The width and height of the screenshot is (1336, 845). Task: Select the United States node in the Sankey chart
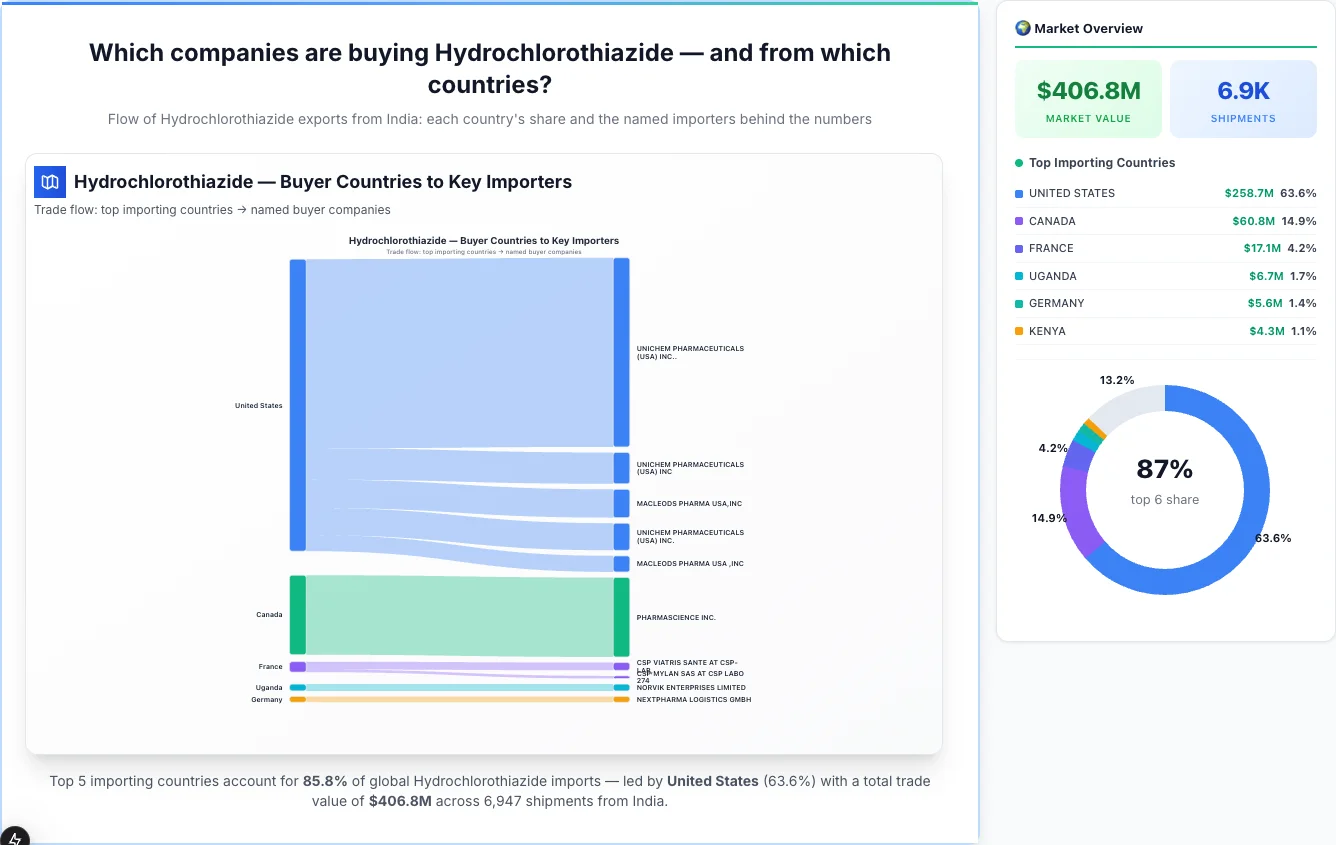point(296,405)
